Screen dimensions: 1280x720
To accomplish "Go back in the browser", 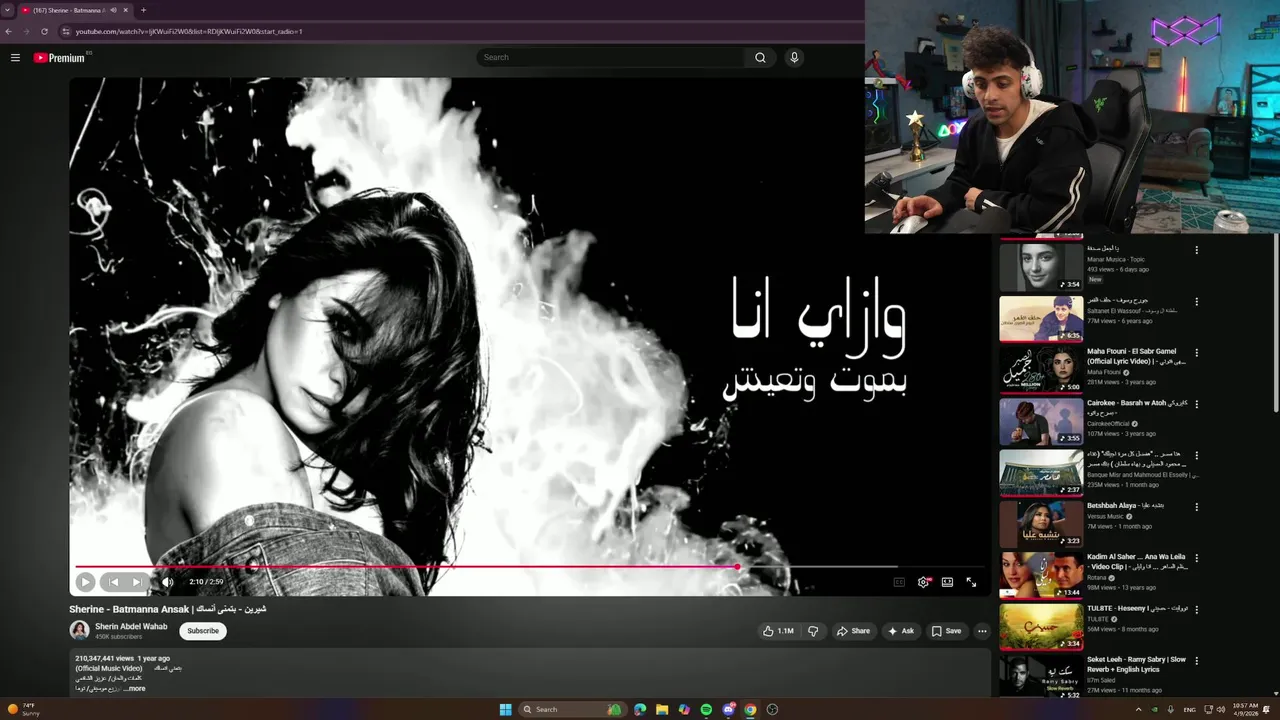I will pos(9,31).
